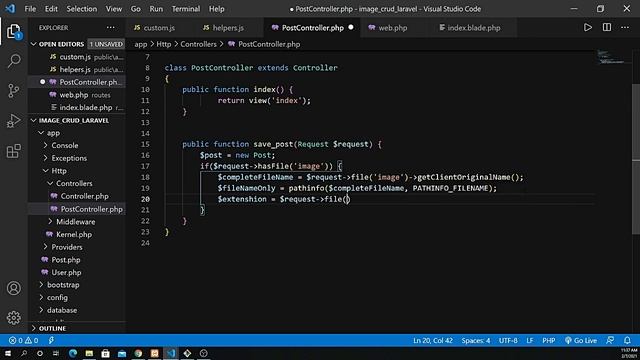The image size is (640, 360).
Task: Open the notifications bell in status bar
Action: (x=627, y=340)
